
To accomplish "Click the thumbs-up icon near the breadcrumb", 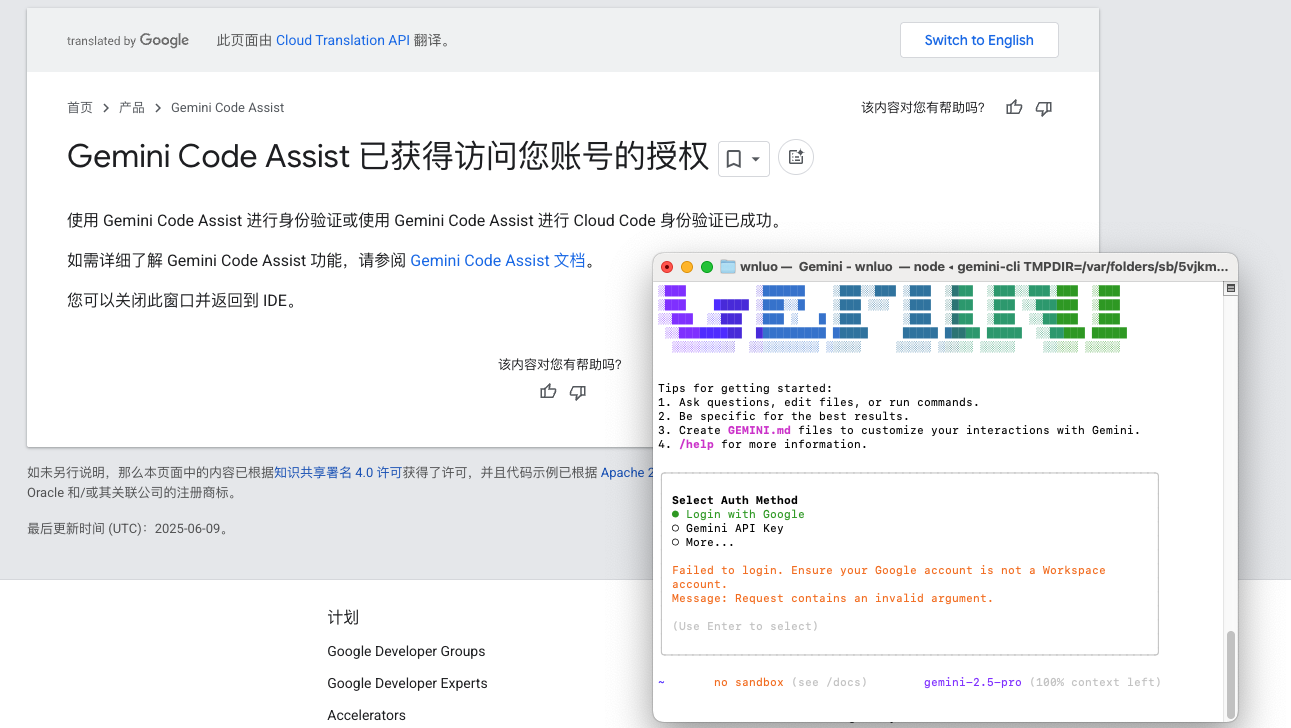I will point(1014,107).
